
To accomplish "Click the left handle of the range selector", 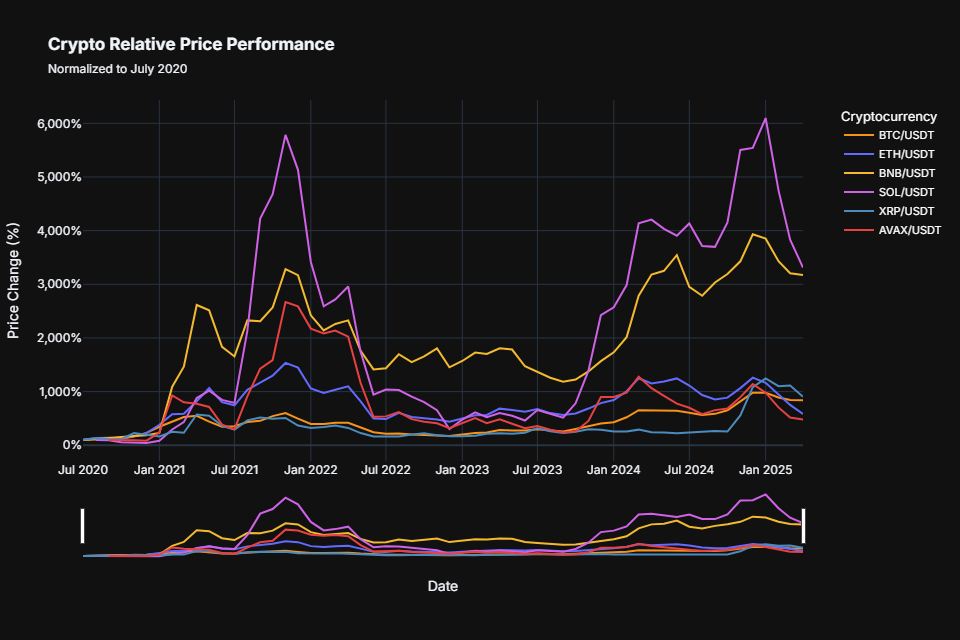I will [83, 525].
